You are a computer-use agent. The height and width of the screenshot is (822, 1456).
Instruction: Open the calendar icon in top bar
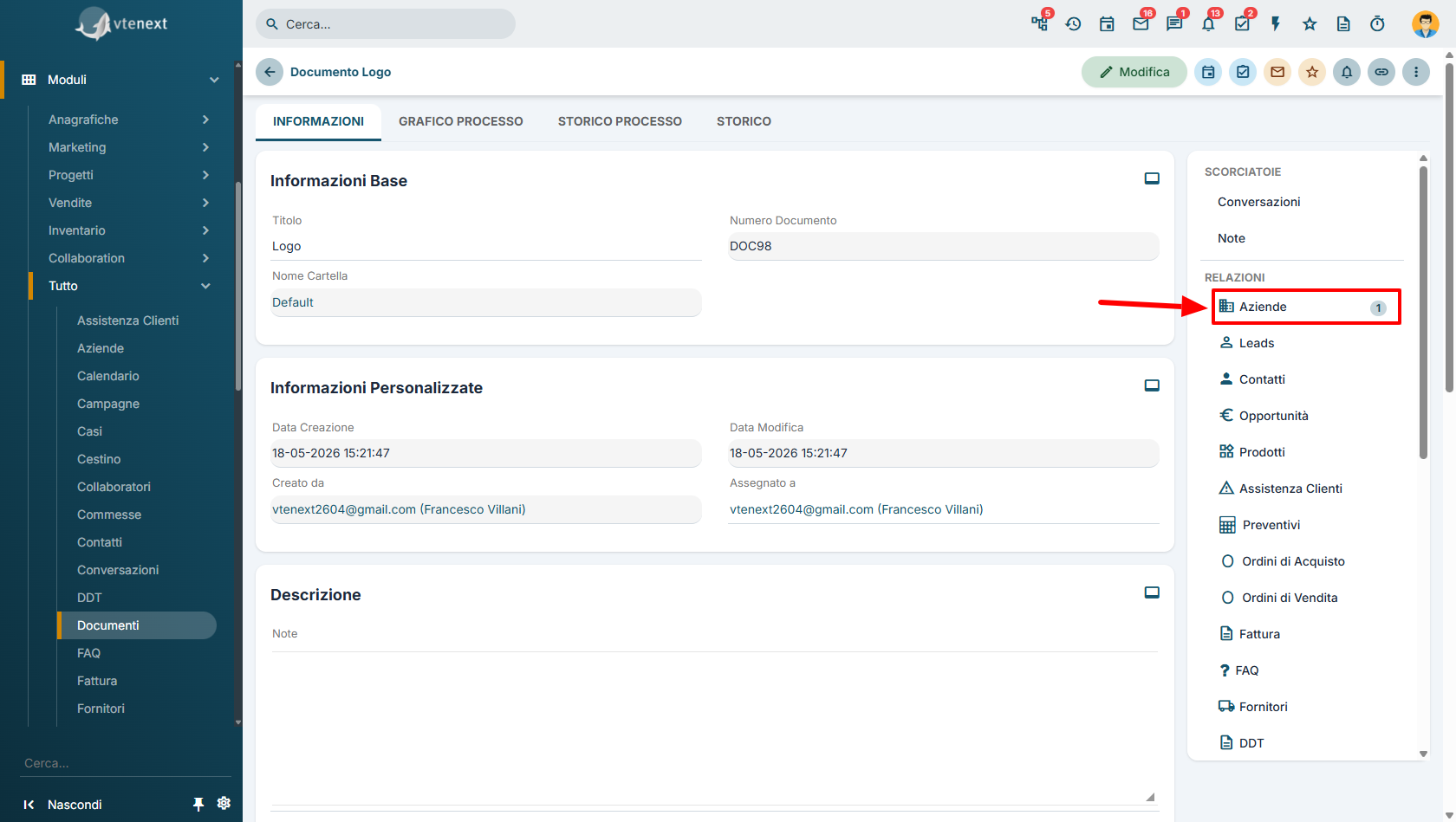[x=1107, y=24]
